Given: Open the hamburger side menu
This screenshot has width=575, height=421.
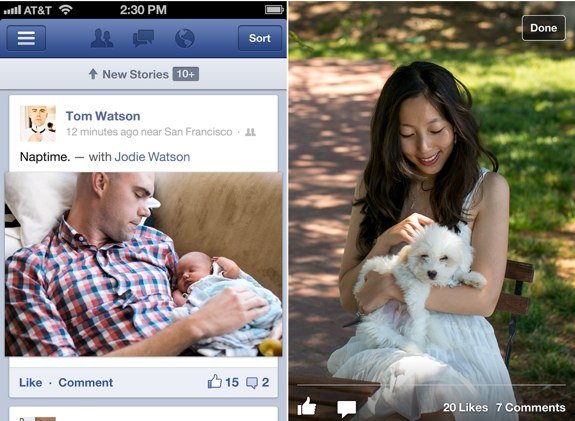Looking at the screenshot, I should [26, 38].
